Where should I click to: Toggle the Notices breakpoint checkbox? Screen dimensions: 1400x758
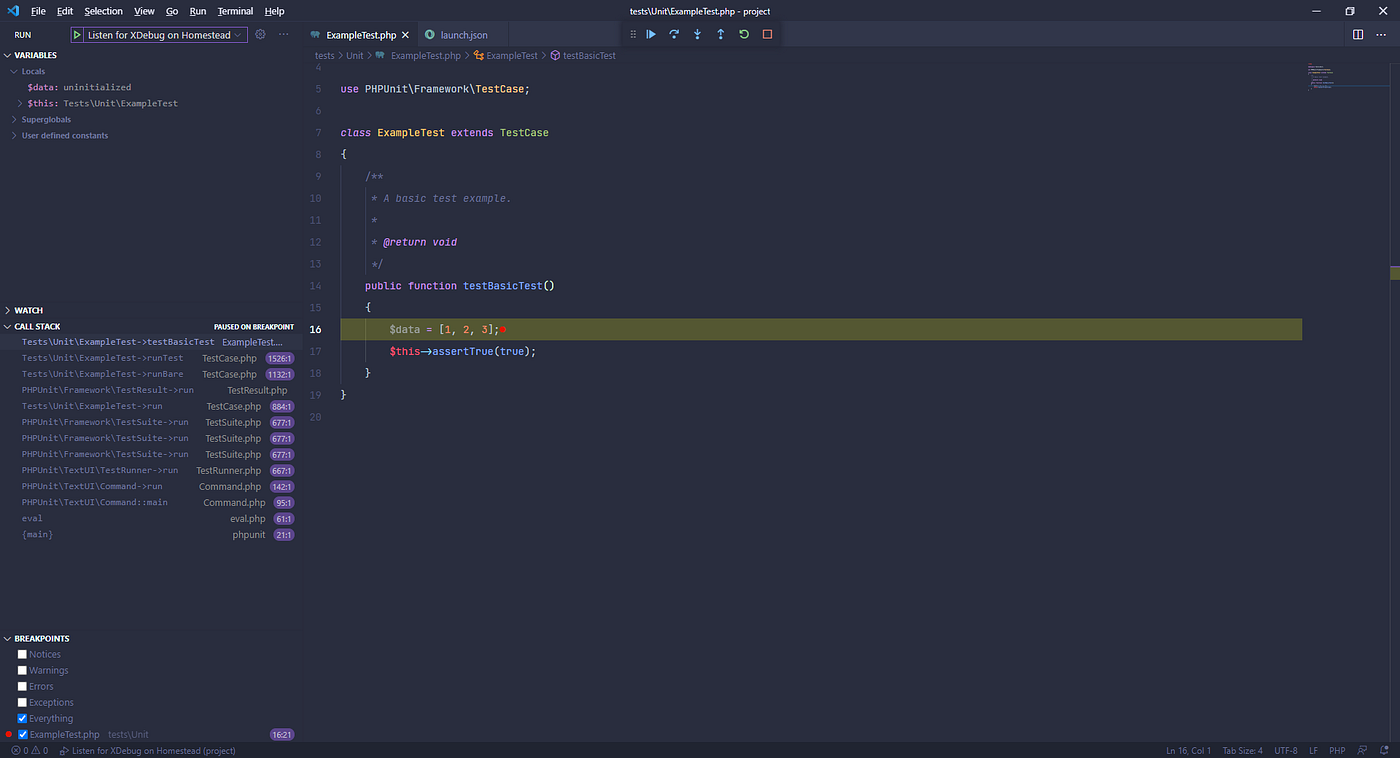pyautogui.click(x=22, y=654)
